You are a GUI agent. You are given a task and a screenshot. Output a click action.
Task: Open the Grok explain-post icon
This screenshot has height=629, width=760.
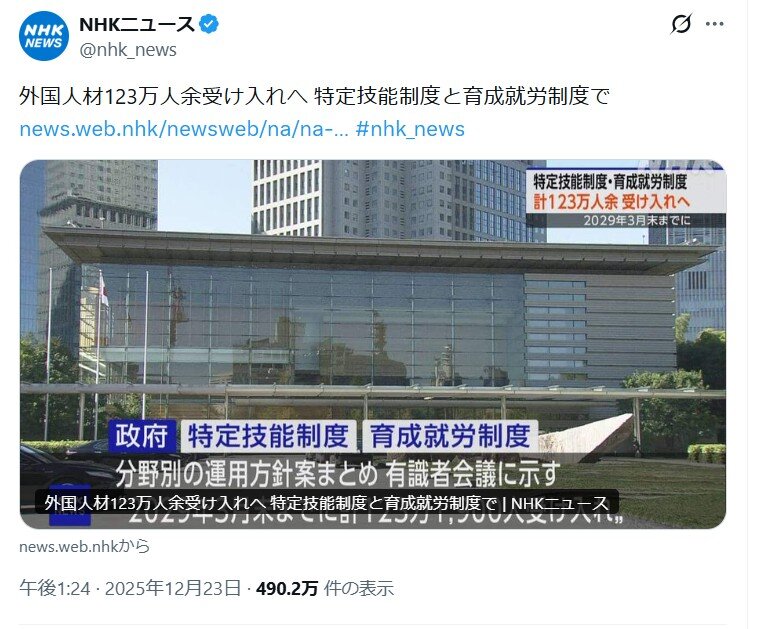click(681, 24)
